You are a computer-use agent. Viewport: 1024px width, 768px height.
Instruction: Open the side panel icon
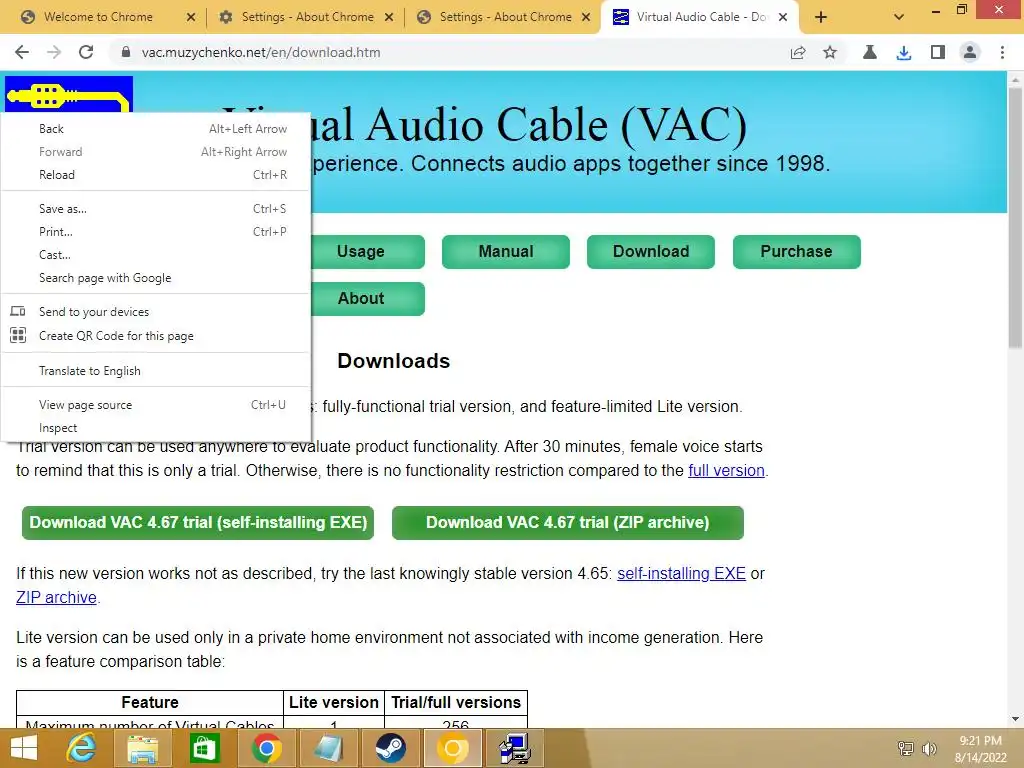(938, 52)
